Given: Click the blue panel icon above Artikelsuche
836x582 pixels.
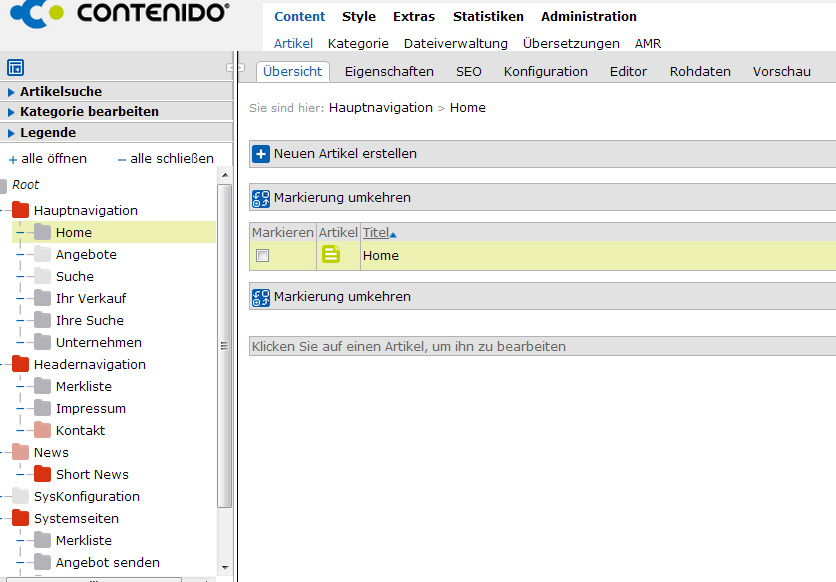Looking at the screenshot, I should click(15, 68).
